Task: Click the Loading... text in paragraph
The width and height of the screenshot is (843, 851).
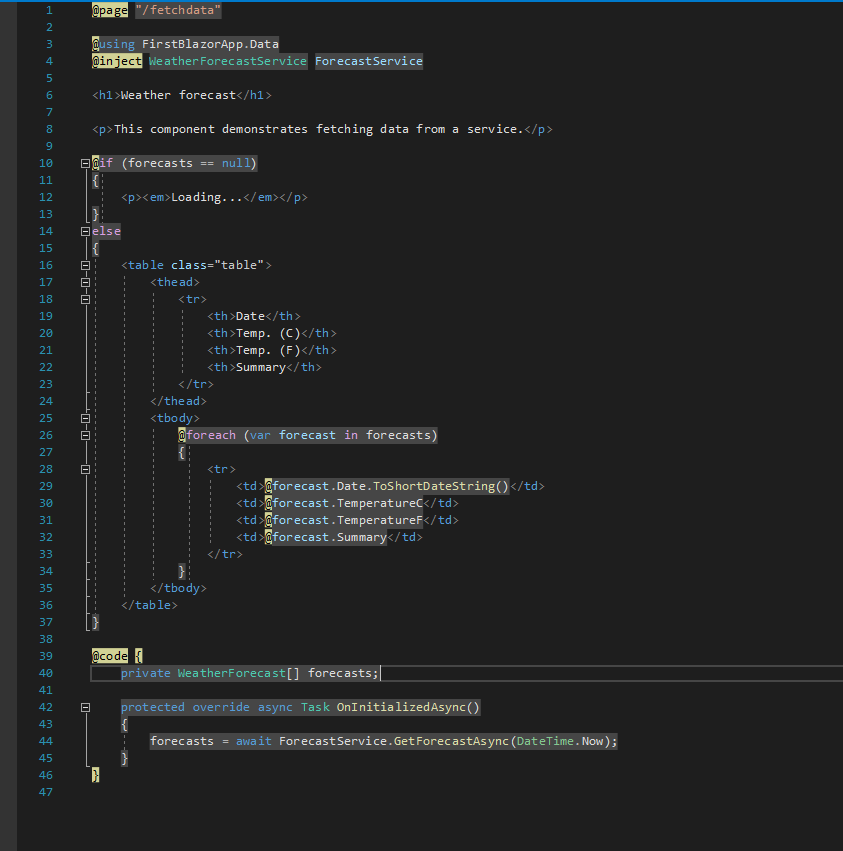Action: tap(207, 197)
